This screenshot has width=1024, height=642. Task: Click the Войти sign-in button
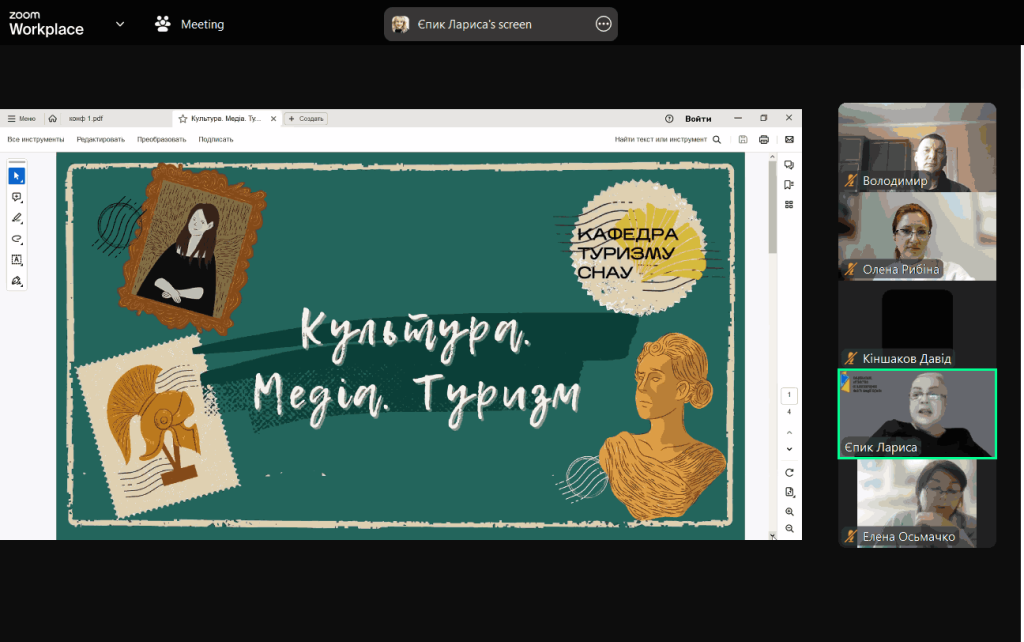click(699, 118)
